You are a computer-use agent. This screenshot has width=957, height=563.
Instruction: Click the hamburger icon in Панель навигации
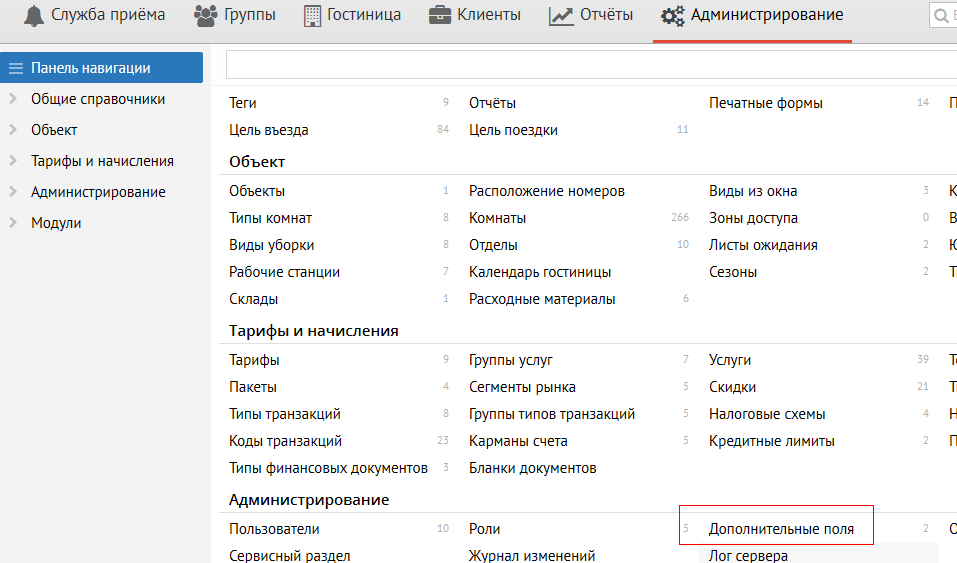click(15, 68)
